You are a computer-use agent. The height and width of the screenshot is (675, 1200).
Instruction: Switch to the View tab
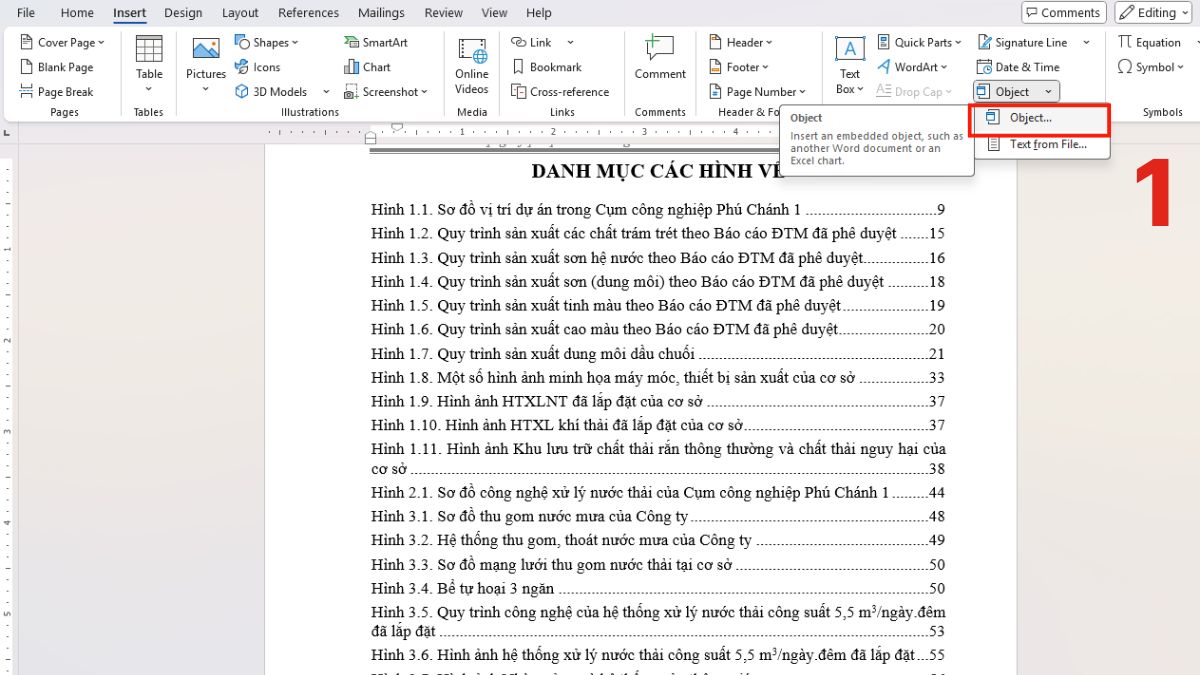494,13
